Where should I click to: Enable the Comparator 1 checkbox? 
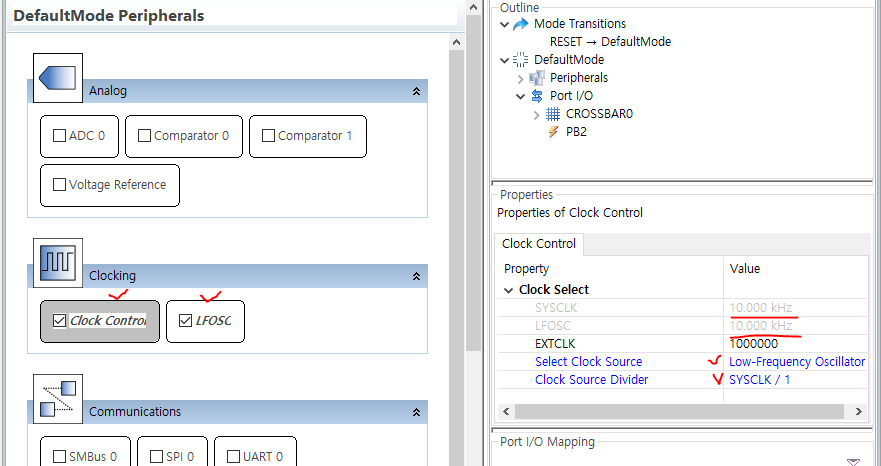pyautogui.click(x=269, y=136)
